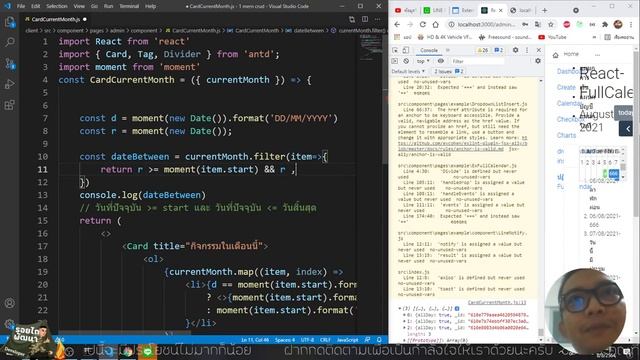Select the DevTools inspect element tool

395,50
